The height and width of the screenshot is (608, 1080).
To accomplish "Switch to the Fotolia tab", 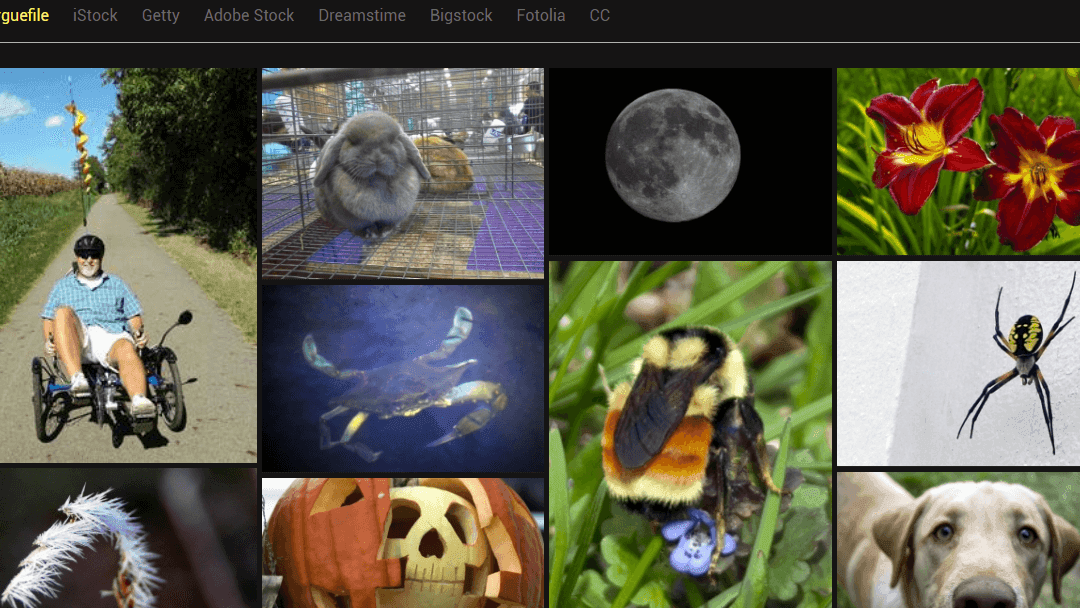I will 541,15.
